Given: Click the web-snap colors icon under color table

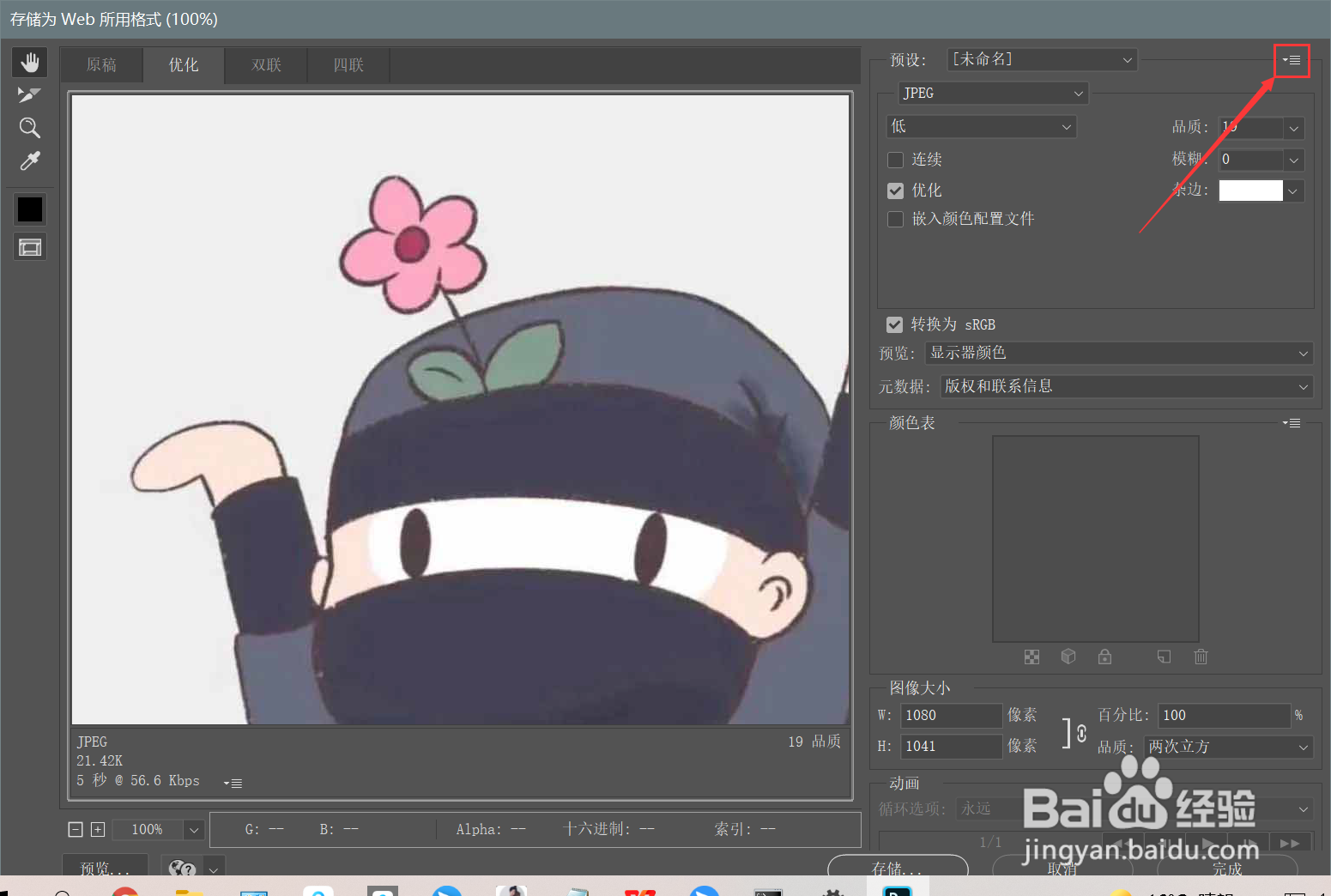Looking at the screenshot, I should tap(1032, 657).
